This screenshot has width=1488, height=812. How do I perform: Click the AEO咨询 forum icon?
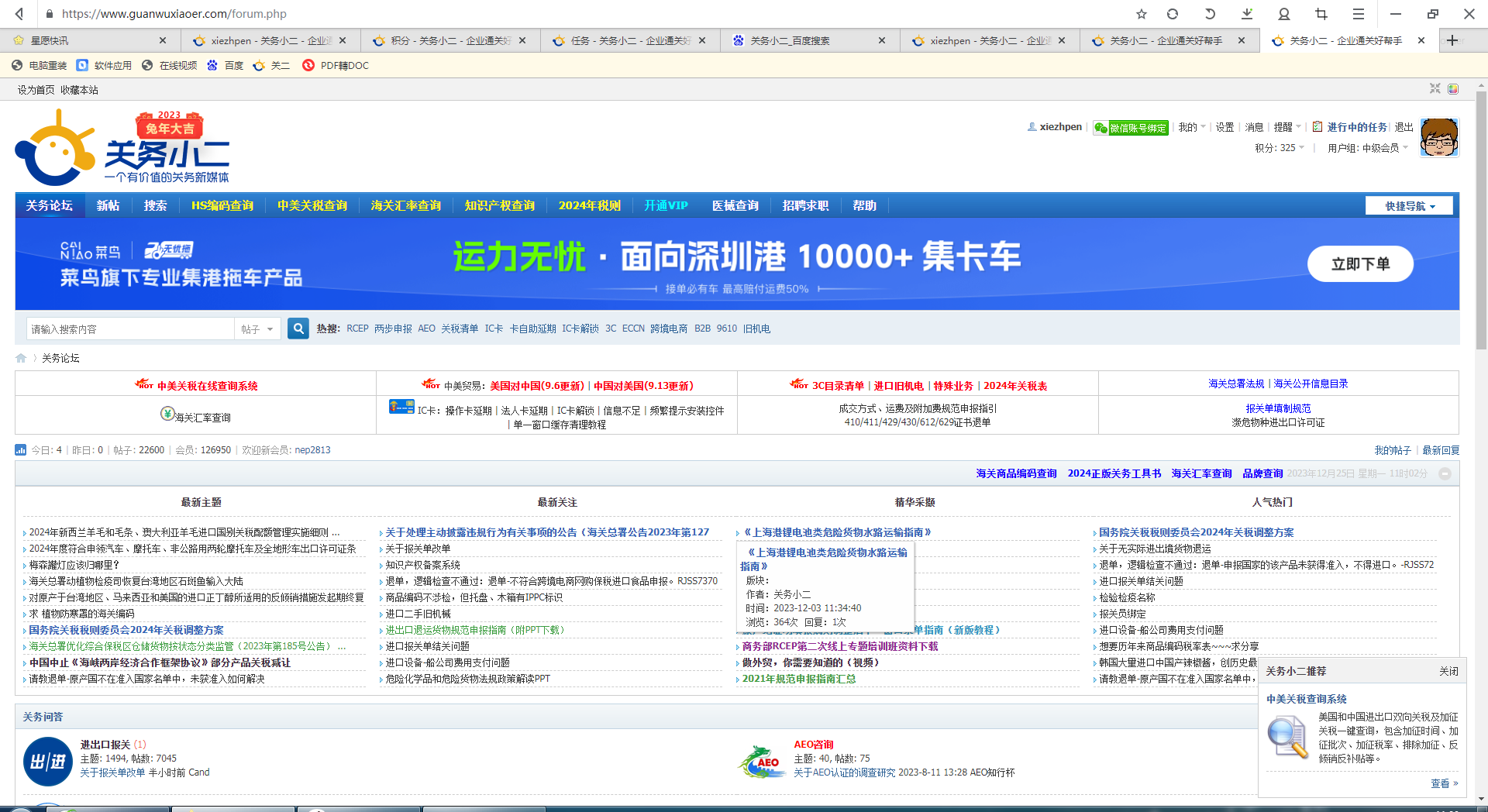point(761,760)
